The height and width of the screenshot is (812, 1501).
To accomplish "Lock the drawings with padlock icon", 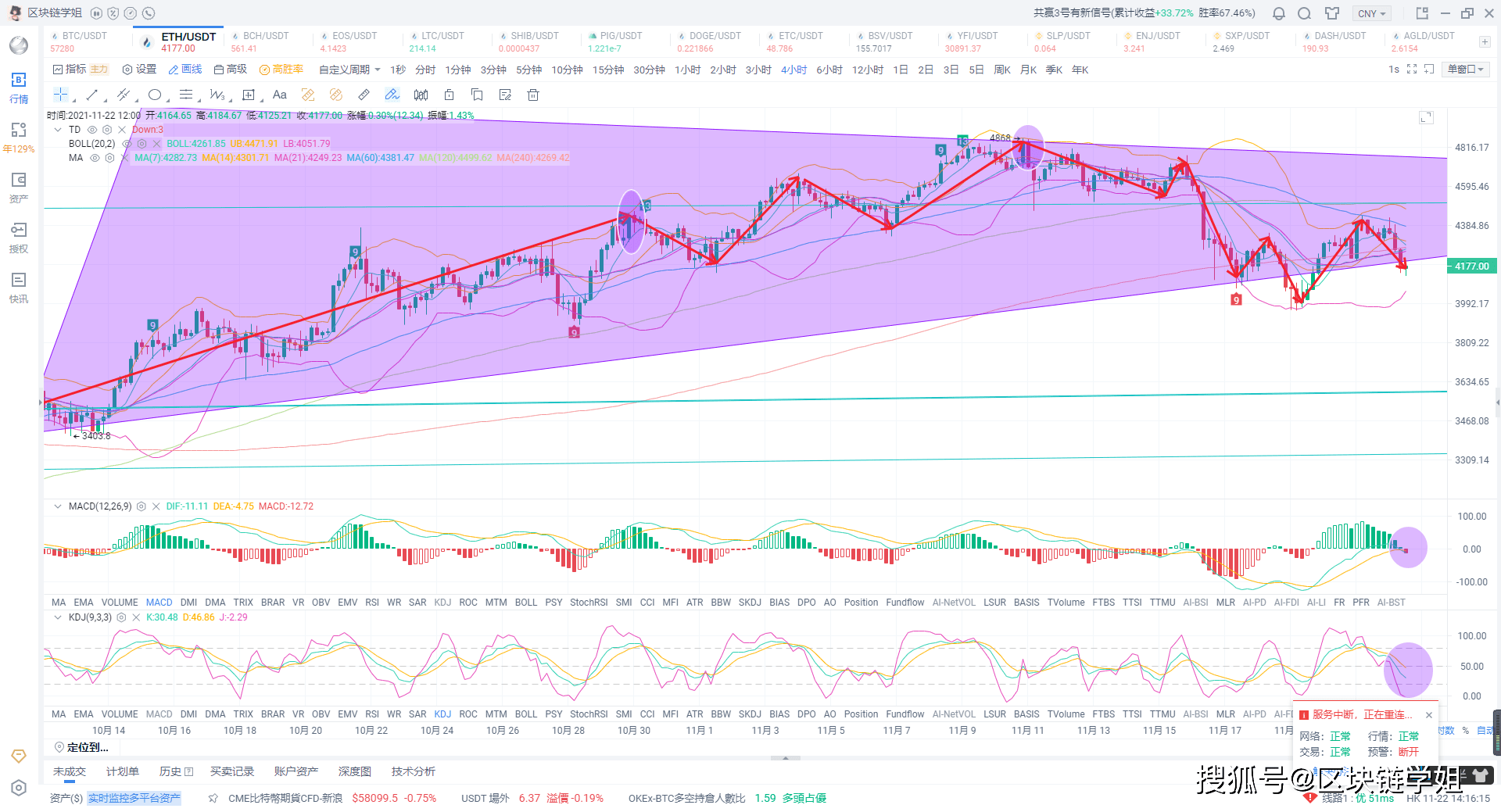I will click(449, 95).
